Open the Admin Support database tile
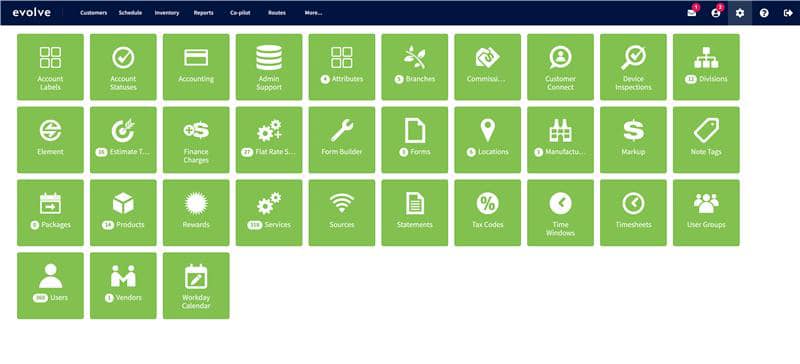Image resolution: width=800 pixels, height=364 pixels. click(269, 67)
